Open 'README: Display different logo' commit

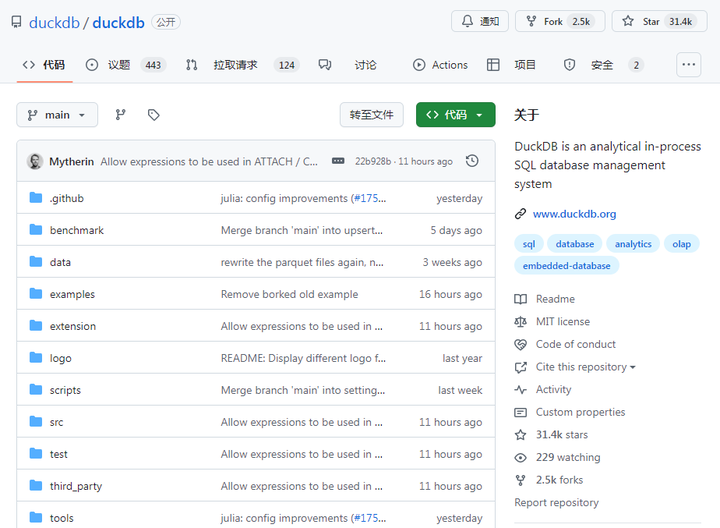click(x=304, y=358)
